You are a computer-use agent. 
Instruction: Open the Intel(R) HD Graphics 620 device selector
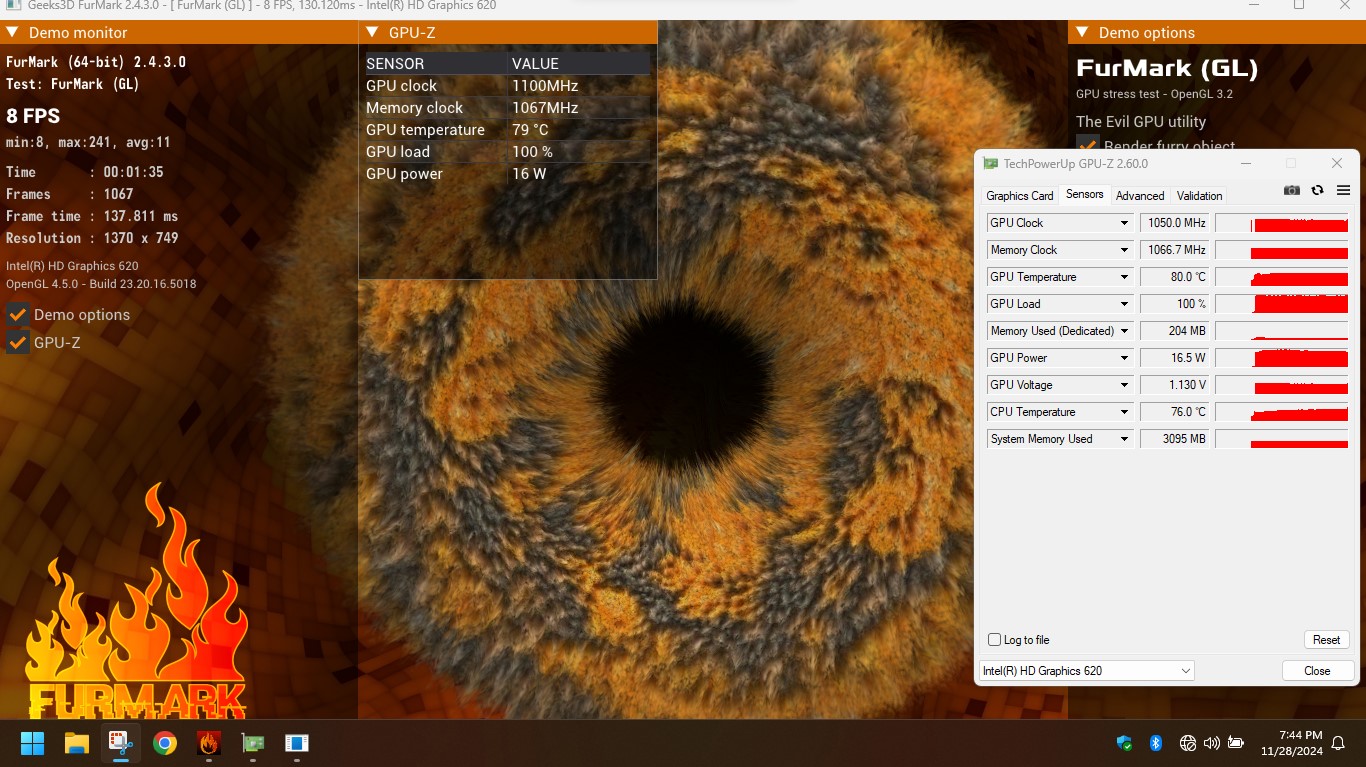[1086, 671]
